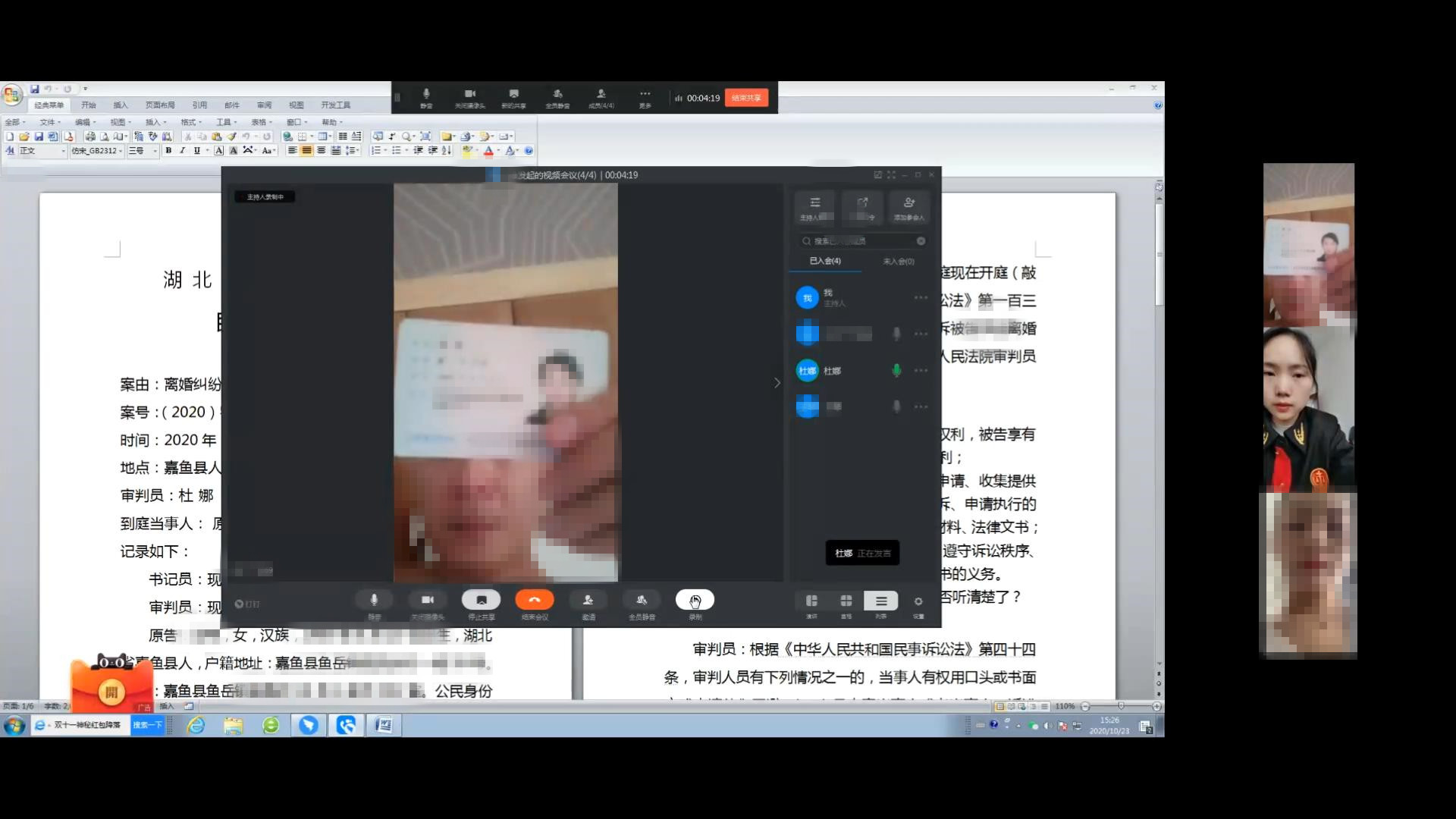Open more options for 杜娜 participant
Viewport: 1456px width, 819px height.
tap(921, 370)
